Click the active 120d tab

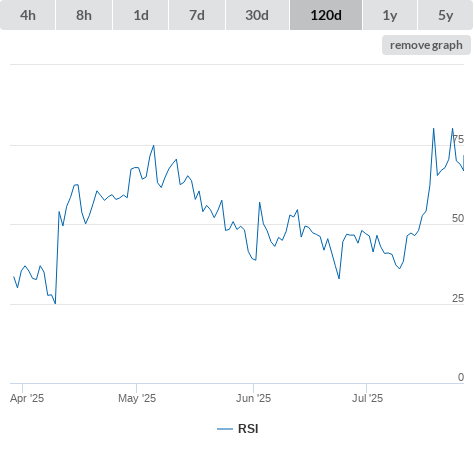coord(326,15)
